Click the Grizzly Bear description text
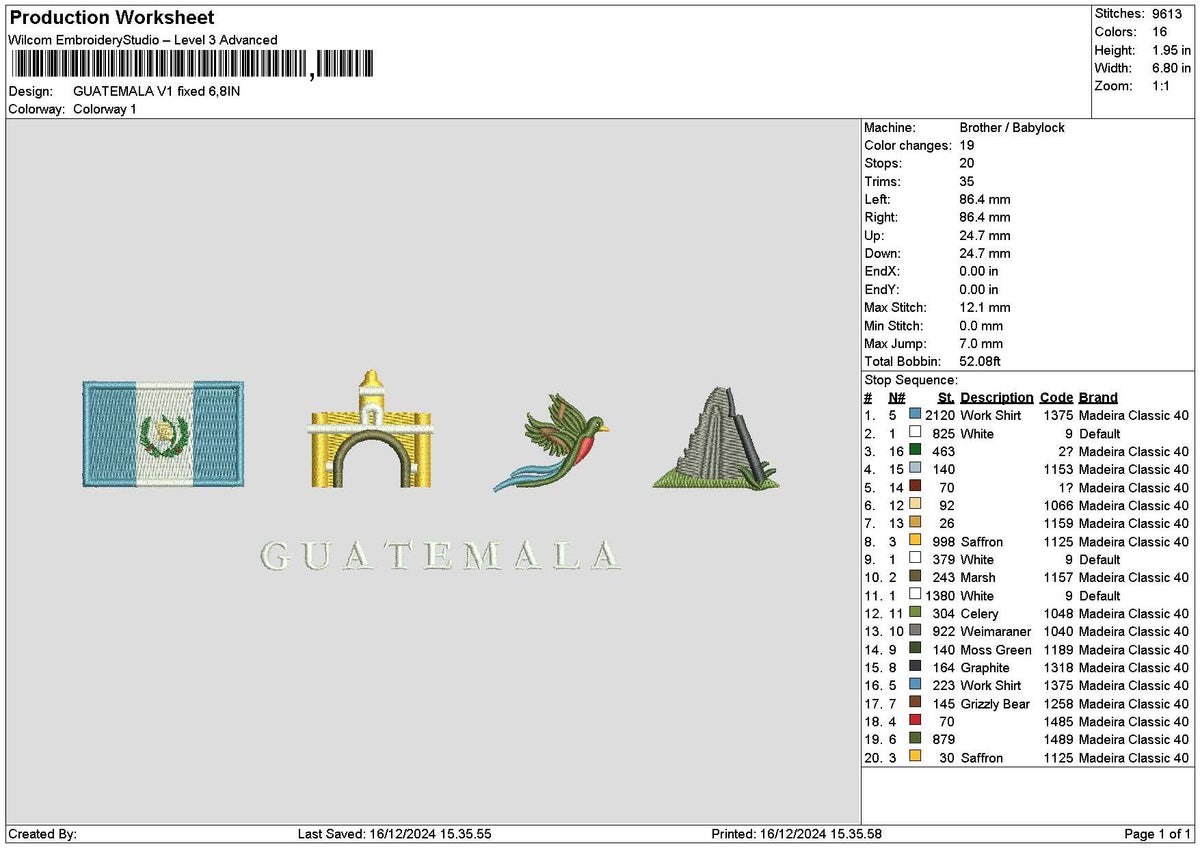The image size is (1200, 848). point(995,703)
